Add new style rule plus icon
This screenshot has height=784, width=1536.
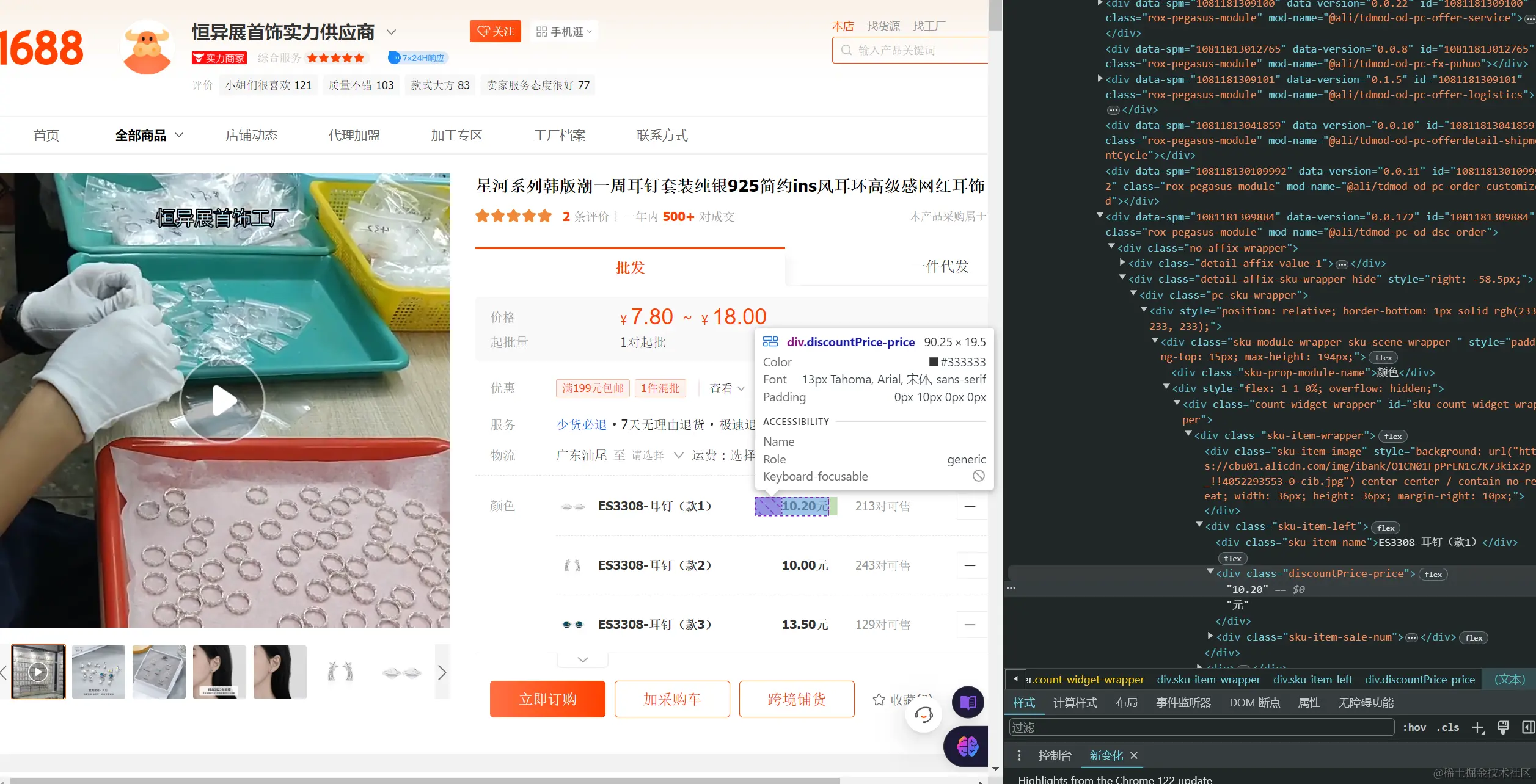click(x=1478, y=727)
